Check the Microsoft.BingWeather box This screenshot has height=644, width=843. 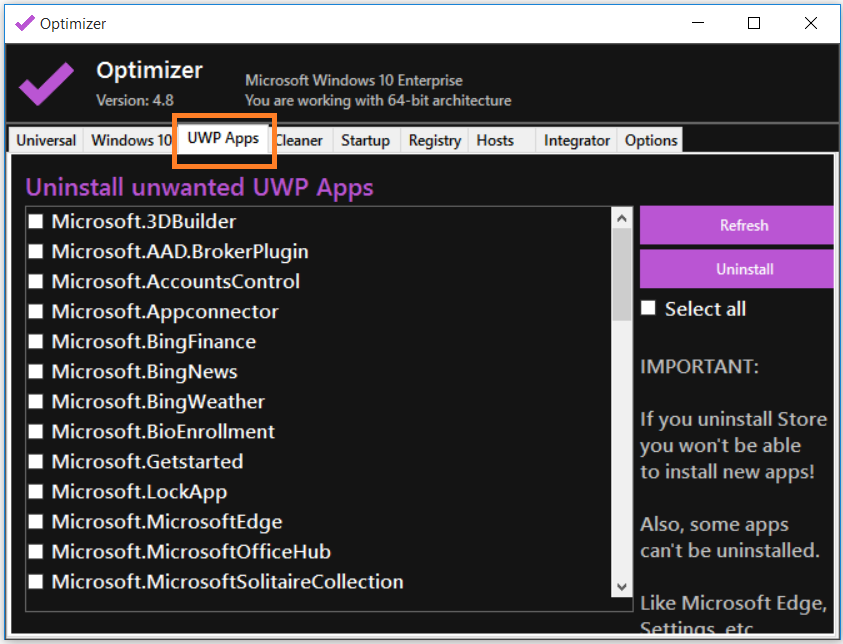[36, 402]
